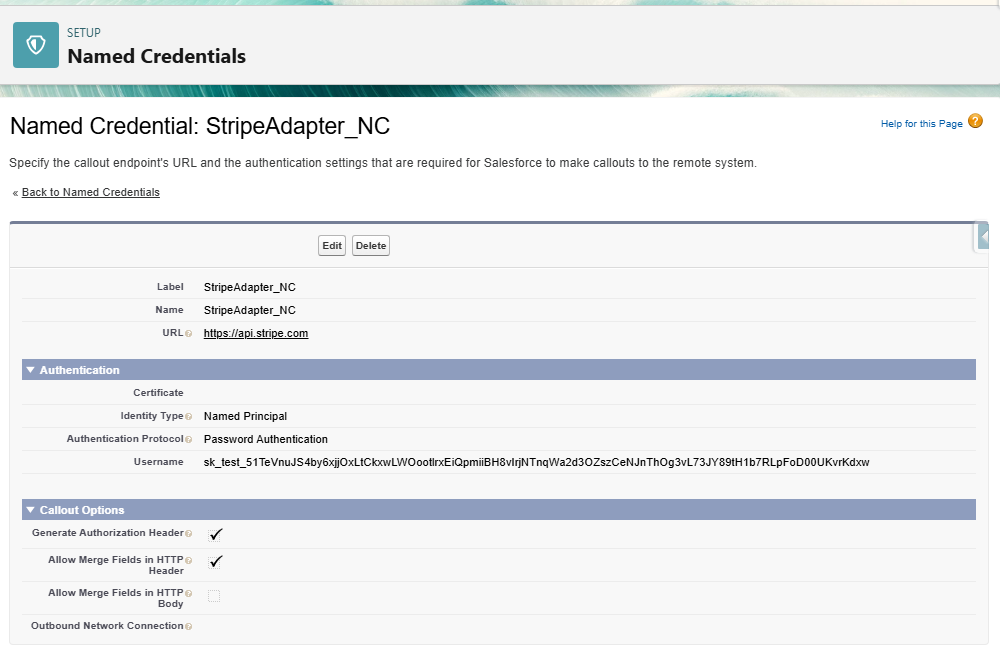Click the Named Credential: StripeAdapter_NC page heading
Viewport: 1000px width, 660px height.
pyautogui.click(x=200, y=126)
